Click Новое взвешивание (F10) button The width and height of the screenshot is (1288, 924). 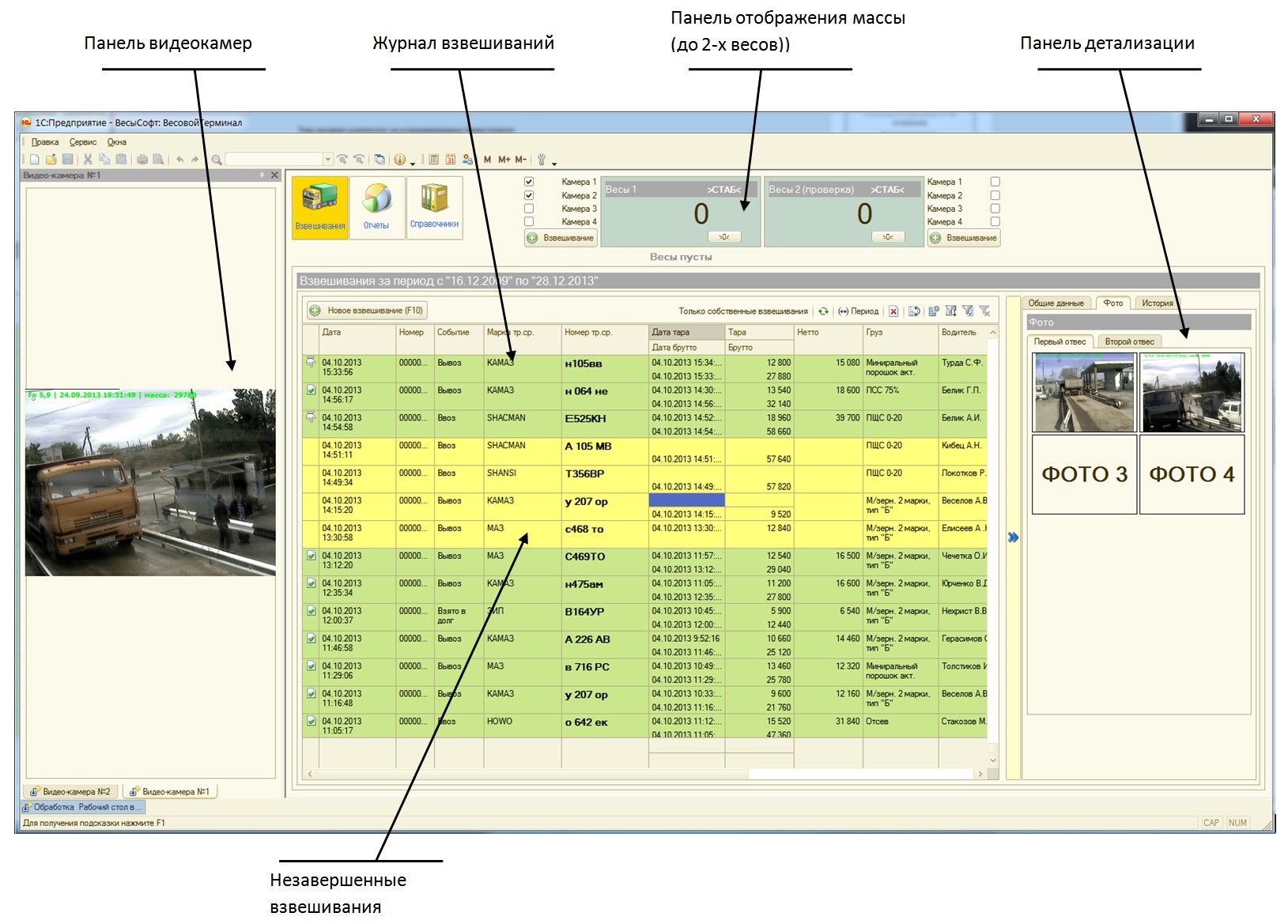pyautogui.click(x=367, y=311)
